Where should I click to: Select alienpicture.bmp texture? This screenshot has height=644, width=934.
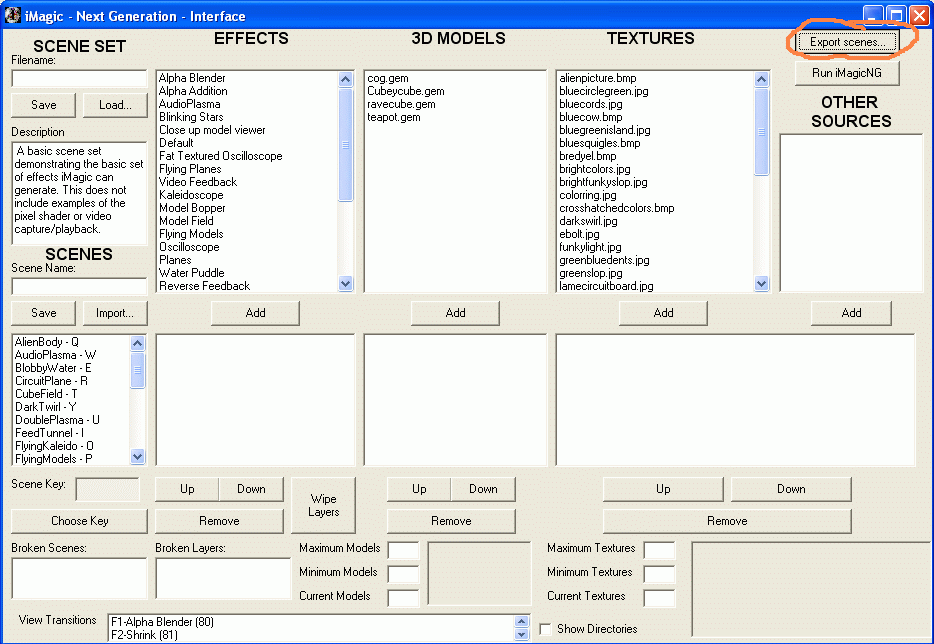click(598, 78)
